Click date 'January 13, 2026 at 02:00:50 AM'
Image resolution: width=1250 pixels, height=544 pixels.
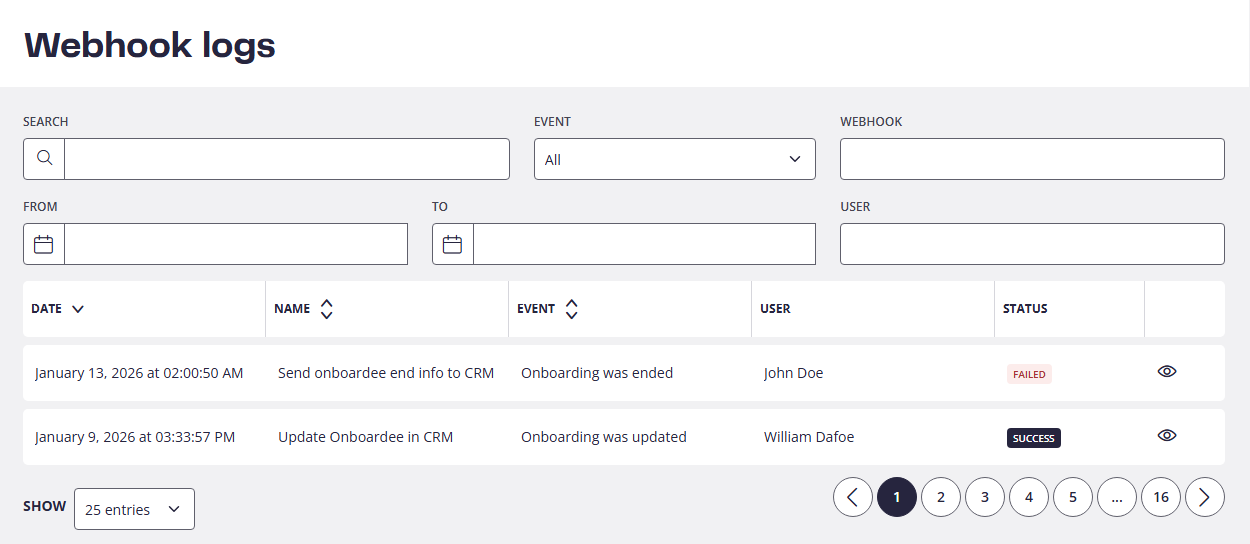click(139, 373)
